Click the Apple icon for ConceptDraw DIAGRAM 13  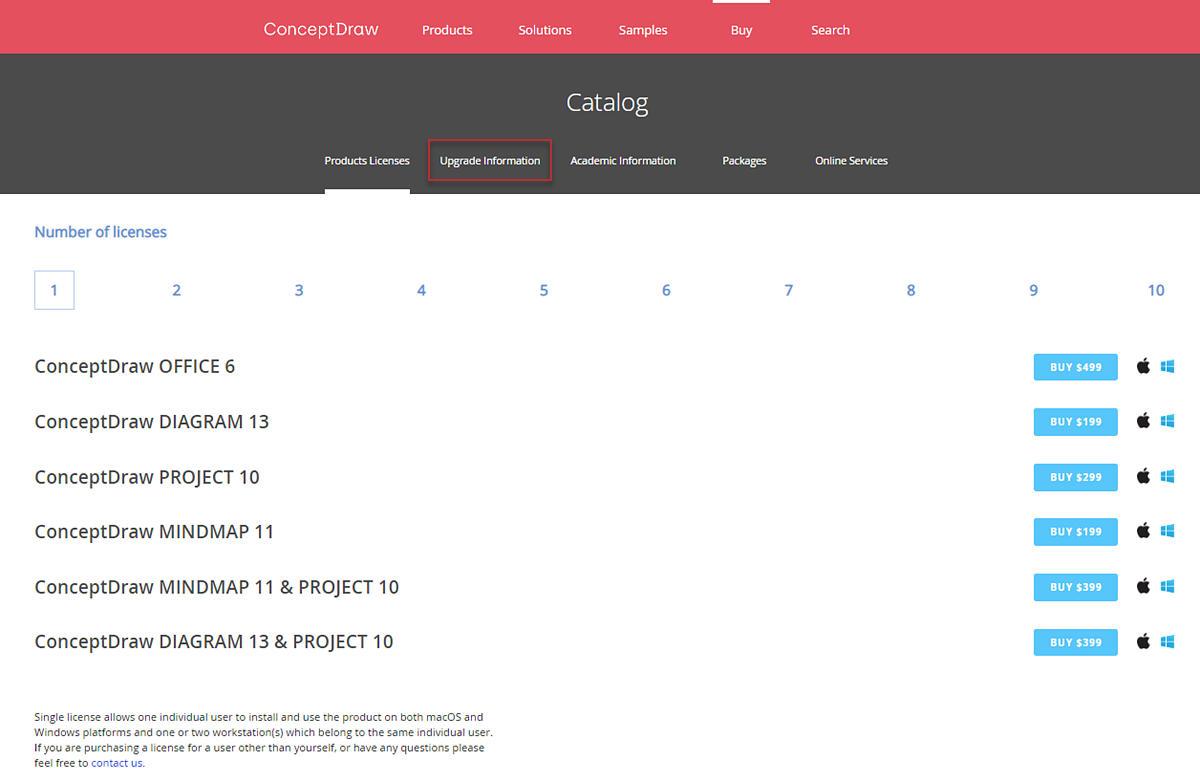click(x=1143, y=421)
